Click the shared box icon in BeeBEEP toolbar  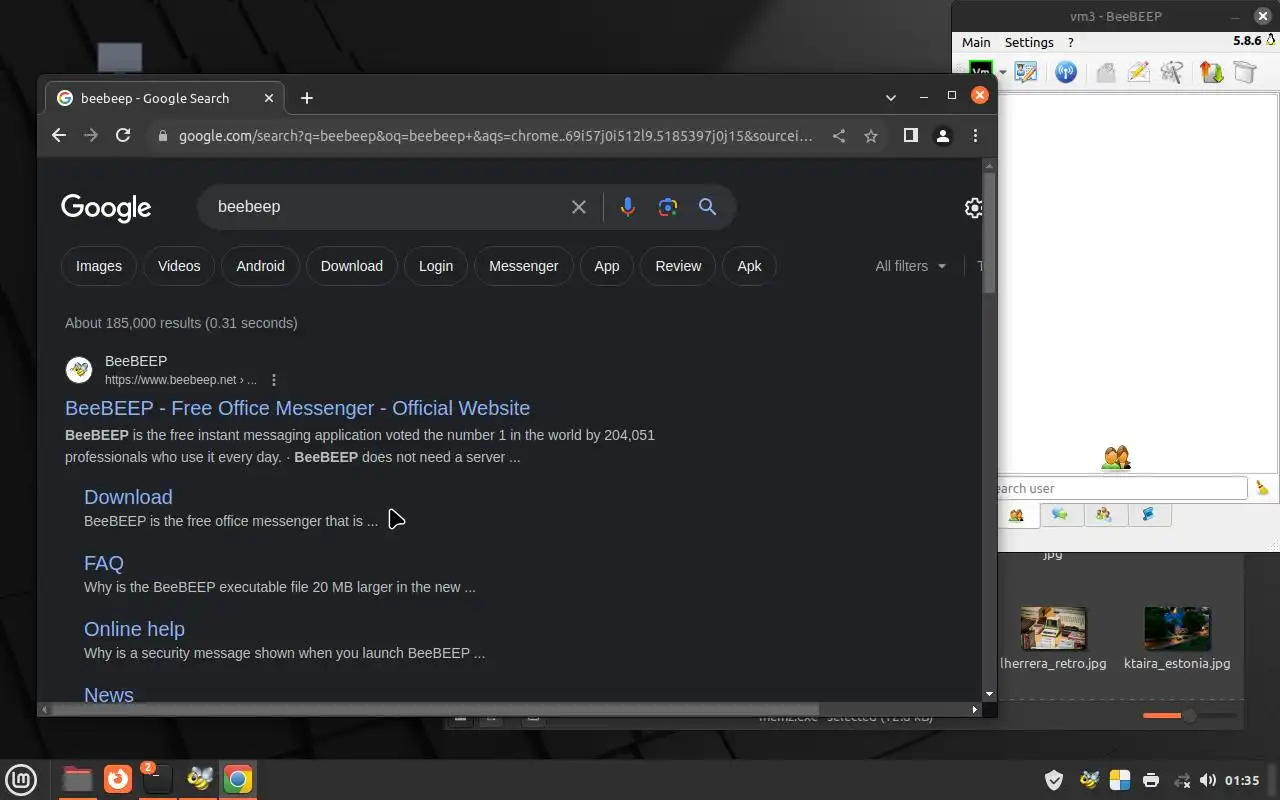pyautogui.click(x=1244, y=72)
